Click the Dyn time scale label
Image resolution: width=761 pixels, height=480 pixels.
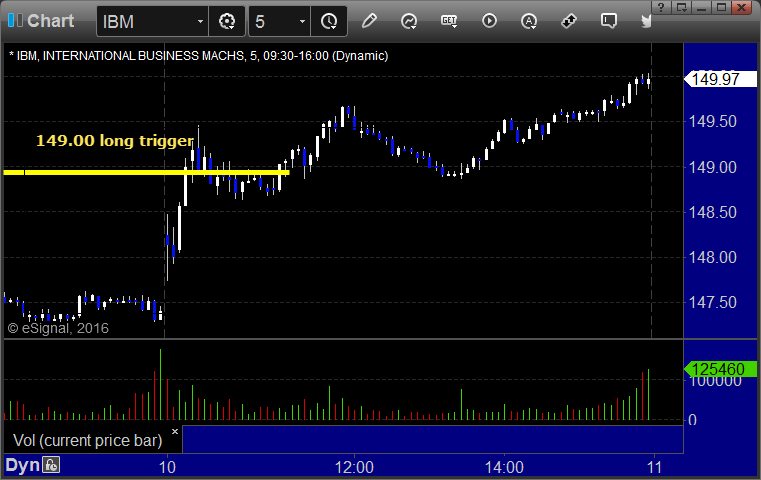(x=22, y=465)
